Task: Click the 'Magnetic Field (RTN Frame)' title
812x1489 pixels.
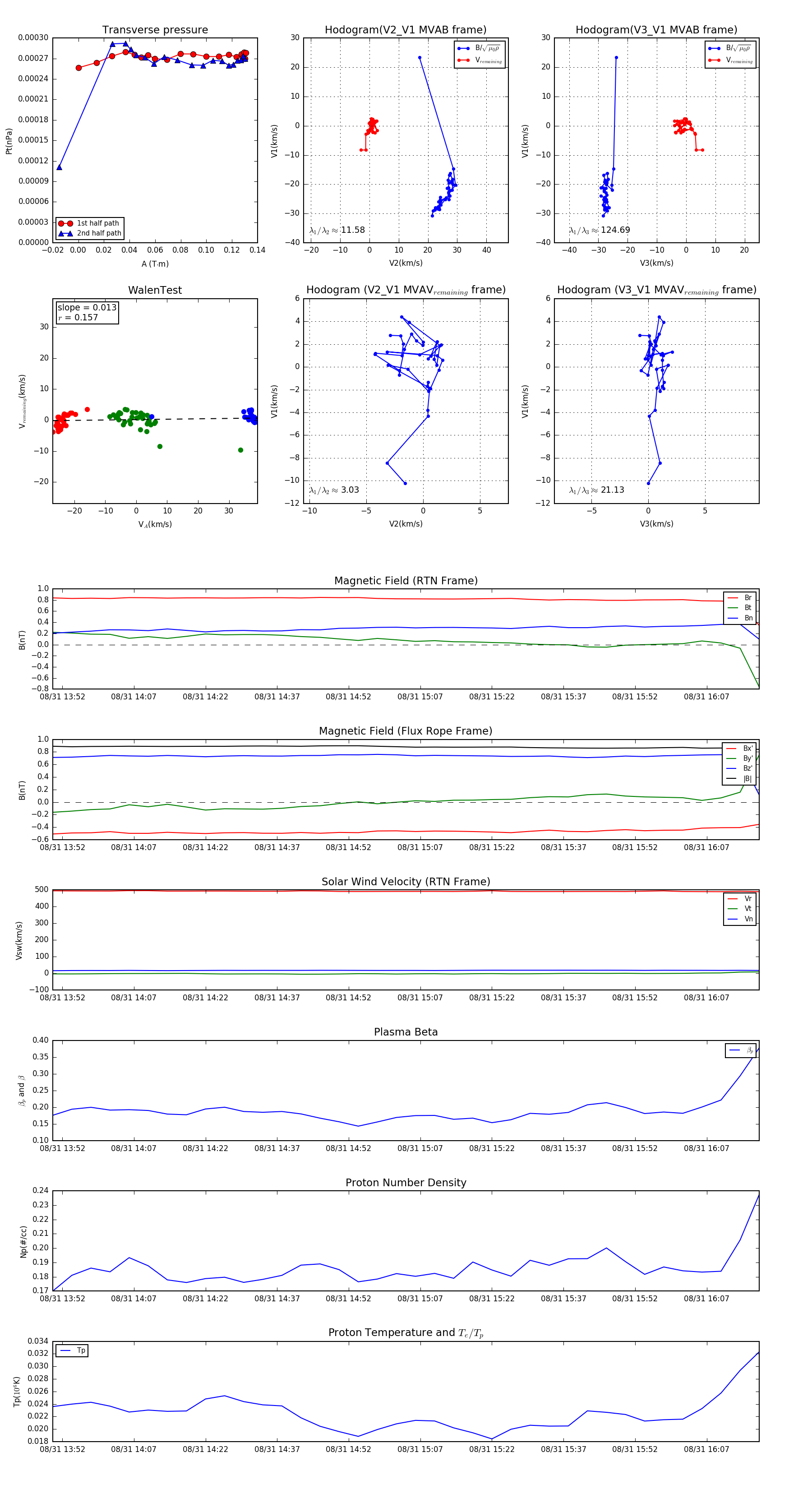Action: 406,581
